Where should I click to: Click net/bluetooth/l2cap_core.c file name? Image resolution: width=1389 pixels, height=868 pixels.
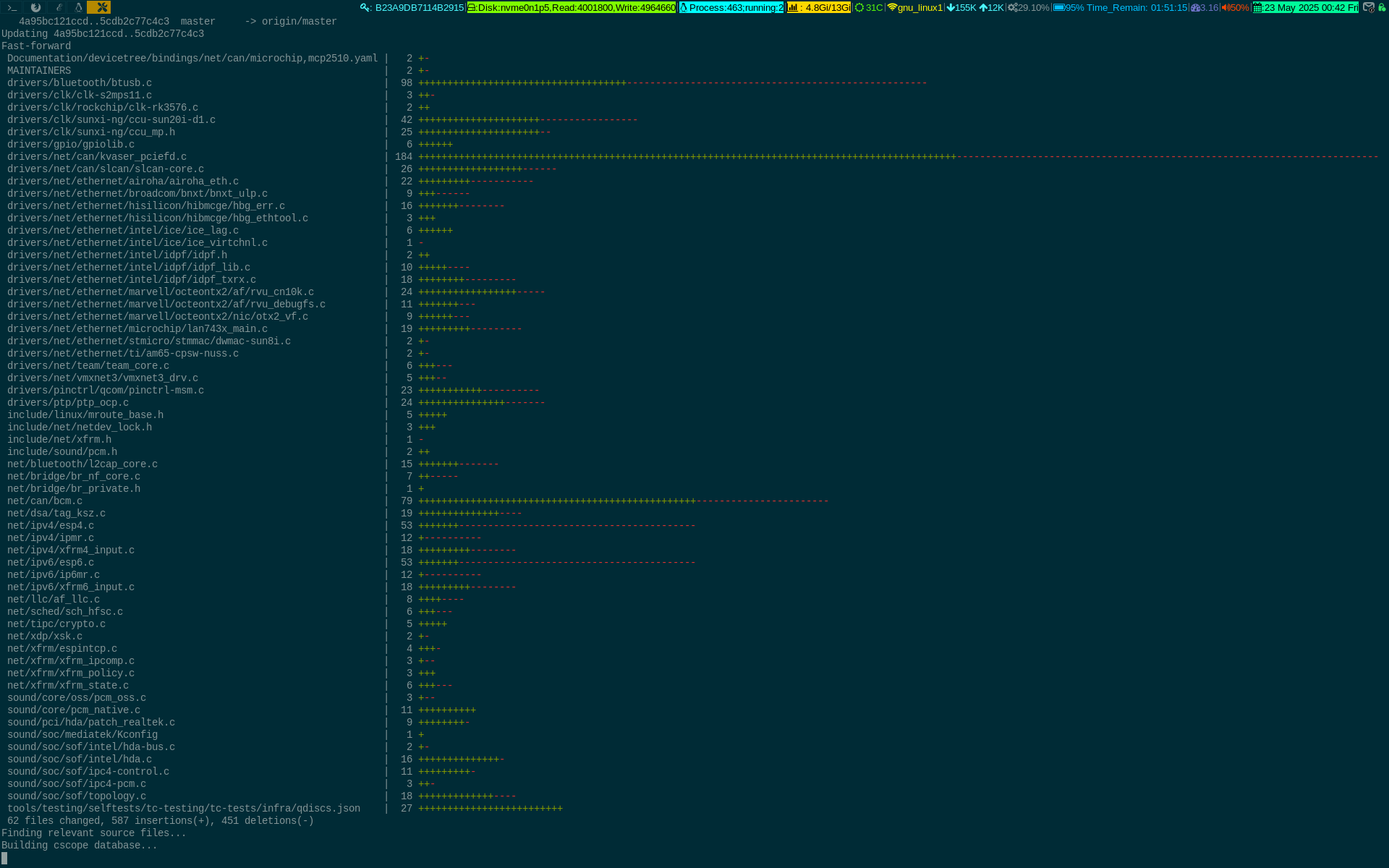82,464
